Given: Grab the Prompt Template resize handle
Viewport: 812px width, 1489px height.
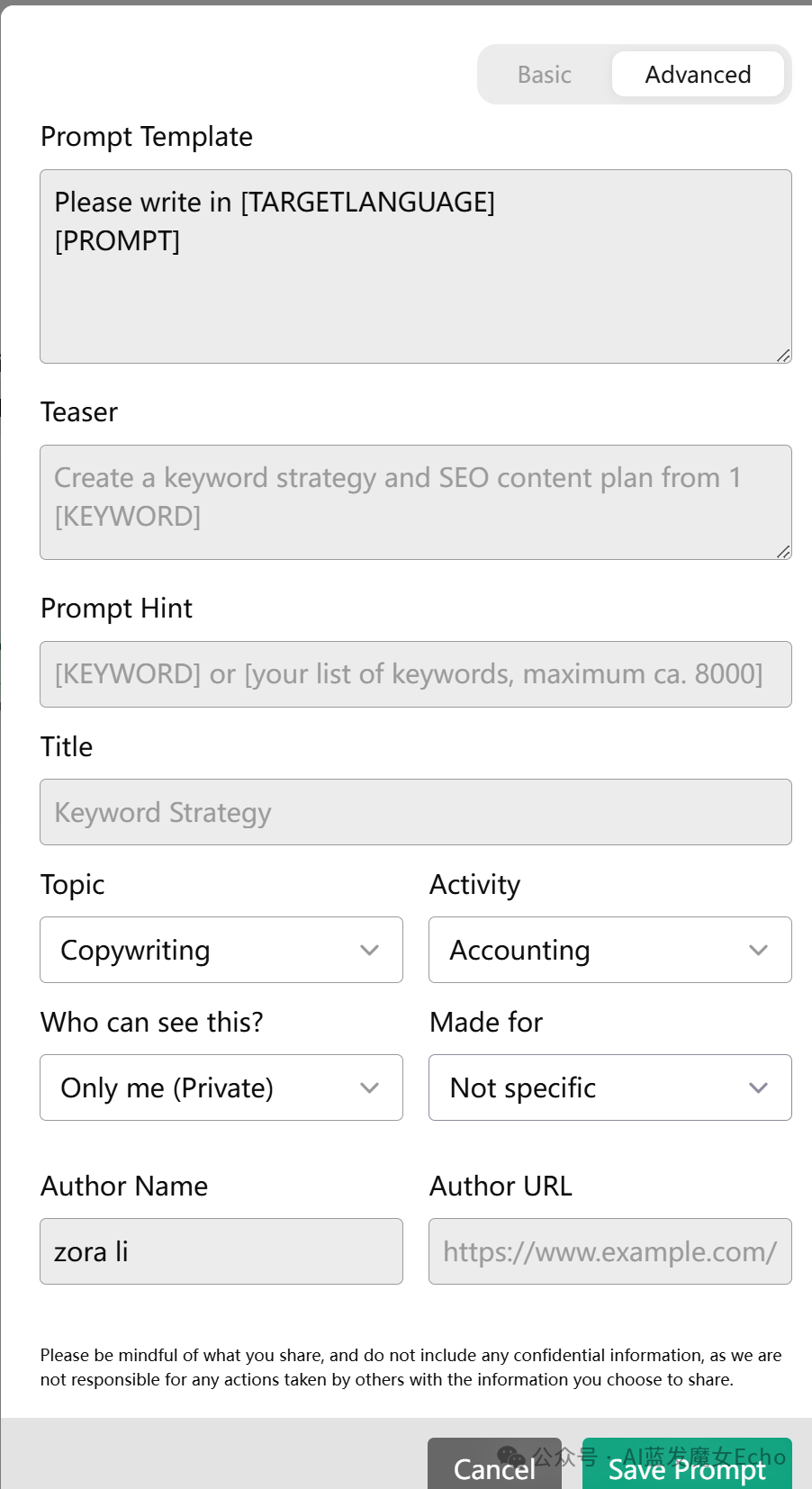Looking at the screenshot, I should tap(783, 356).
